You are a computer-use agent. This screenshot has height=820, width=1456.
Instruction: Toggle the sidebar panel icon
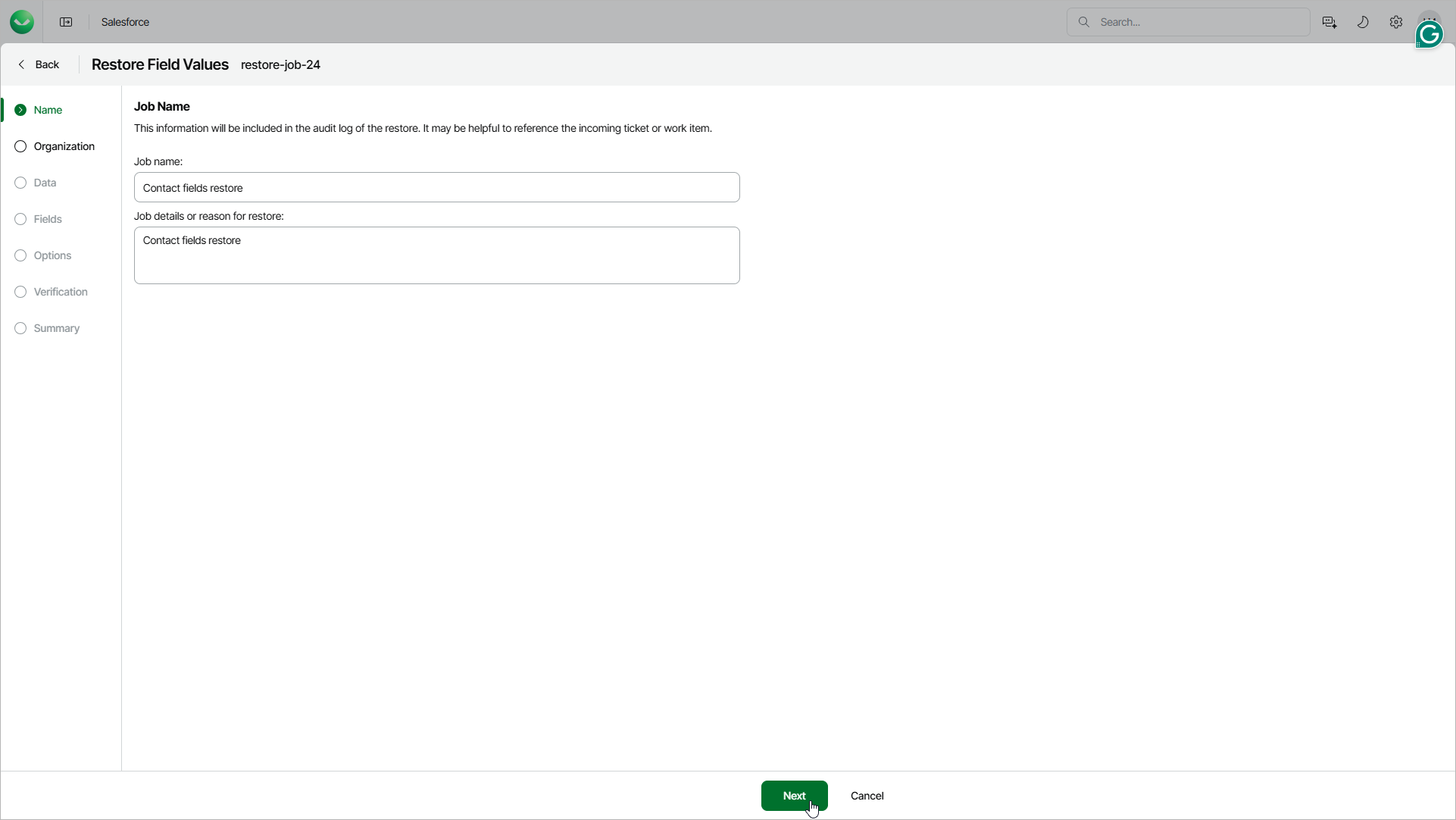(66, 22)
